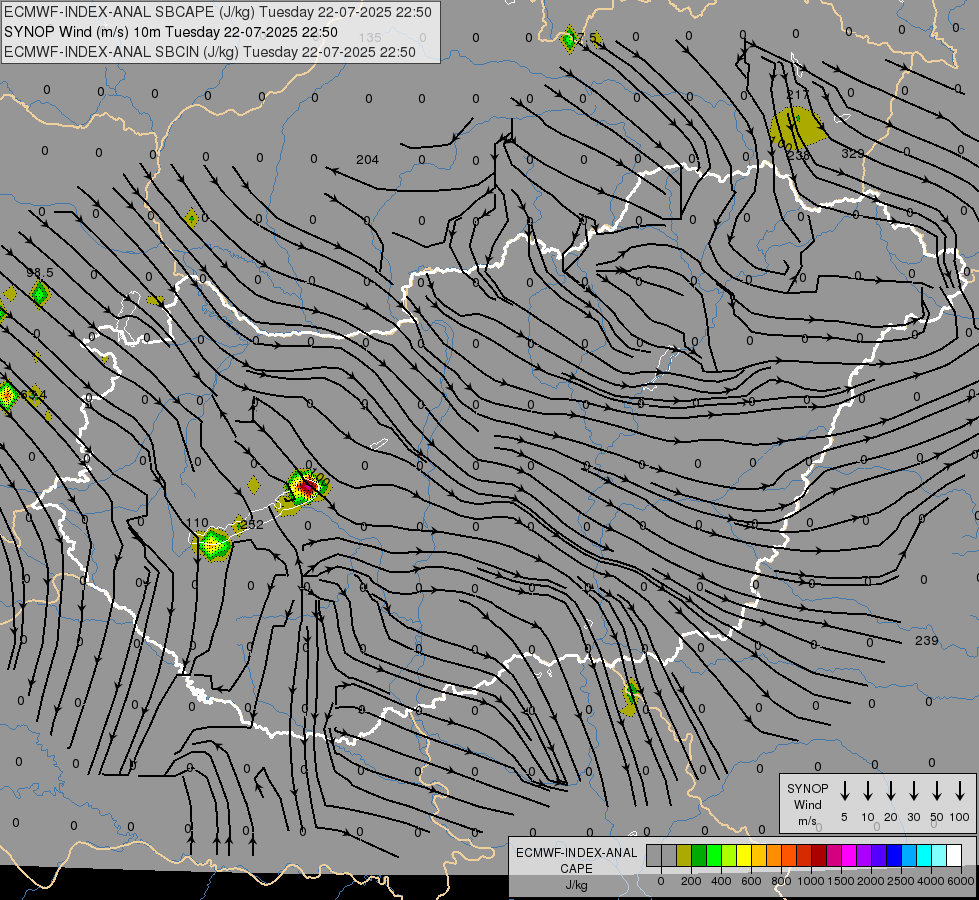Select the dark green swatch in CAPE legend

(x=699, y=855)
